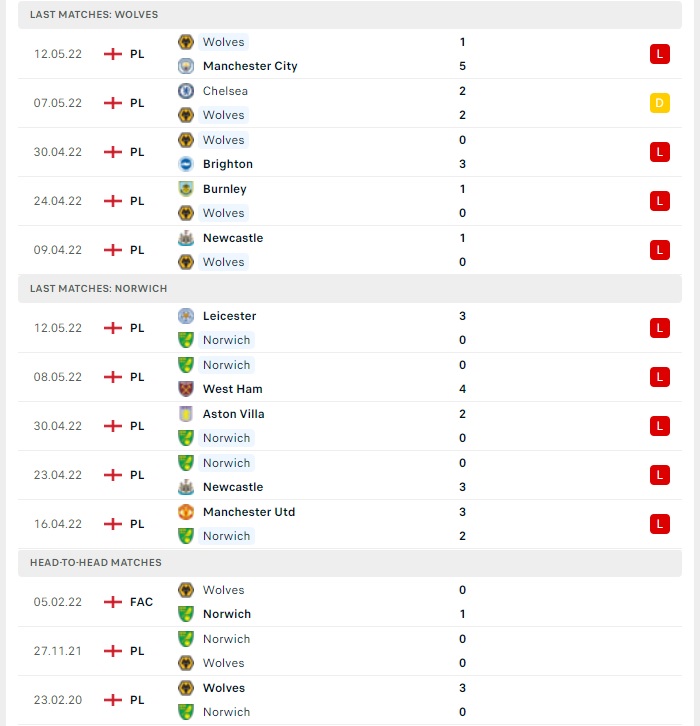Click the Manchester City club crest
The width and height of the screenshot is (700, 726).
[x=186, y=66]
